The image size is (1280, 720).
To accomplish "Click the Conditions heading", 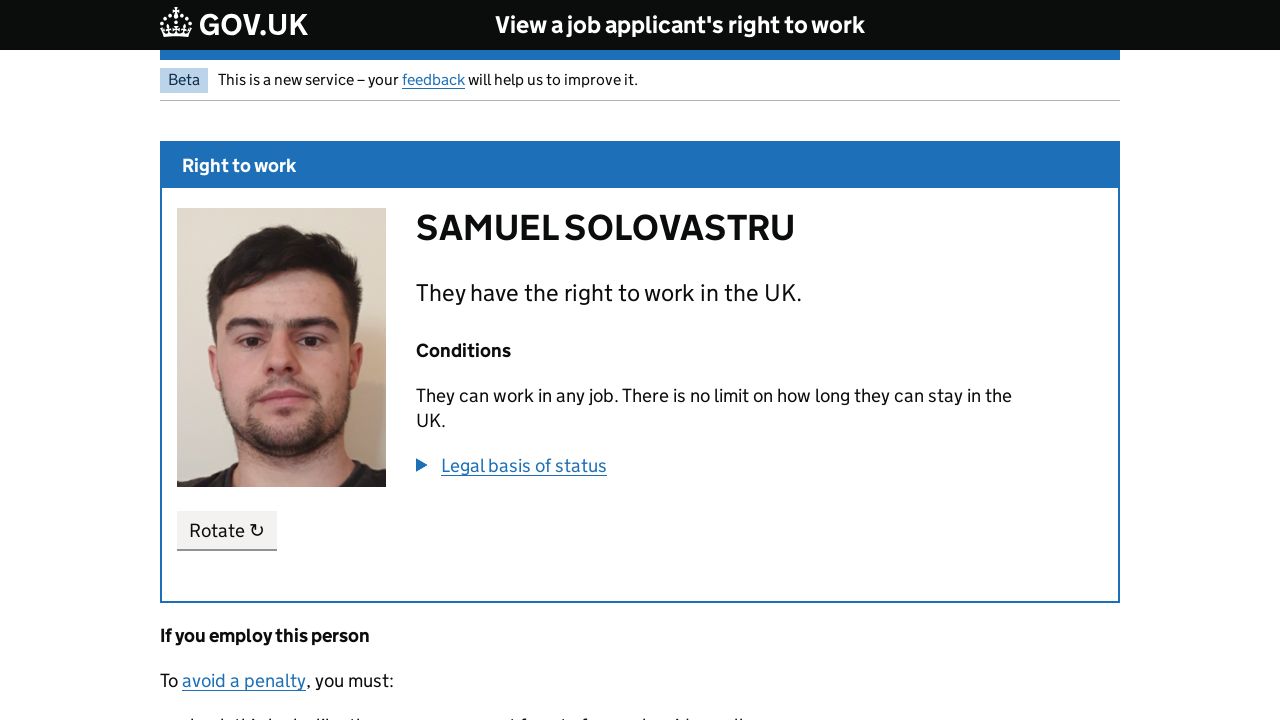I will click(x=463, y=351).
